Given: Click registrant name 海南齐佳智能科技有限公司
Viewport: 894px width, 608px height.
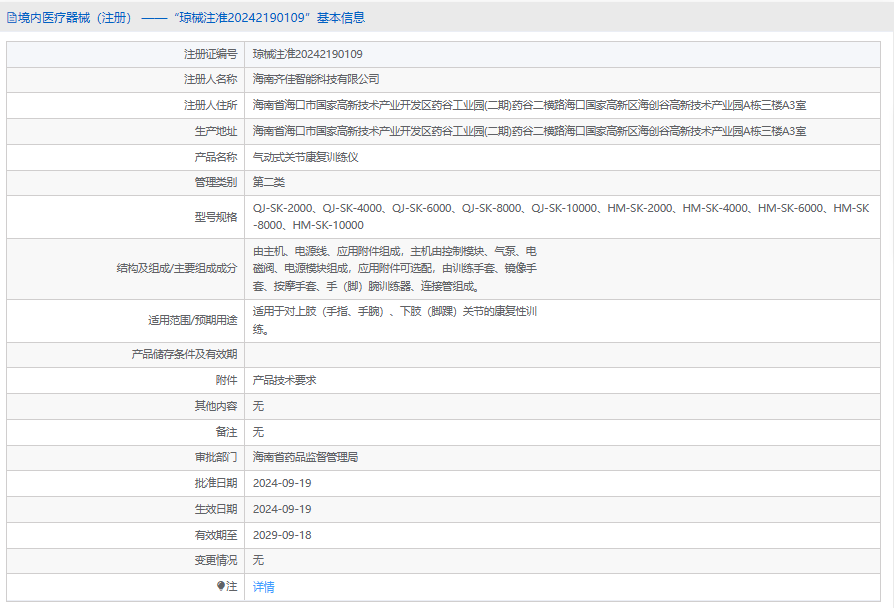Looking at the screenshot, I should click(316, 79).
